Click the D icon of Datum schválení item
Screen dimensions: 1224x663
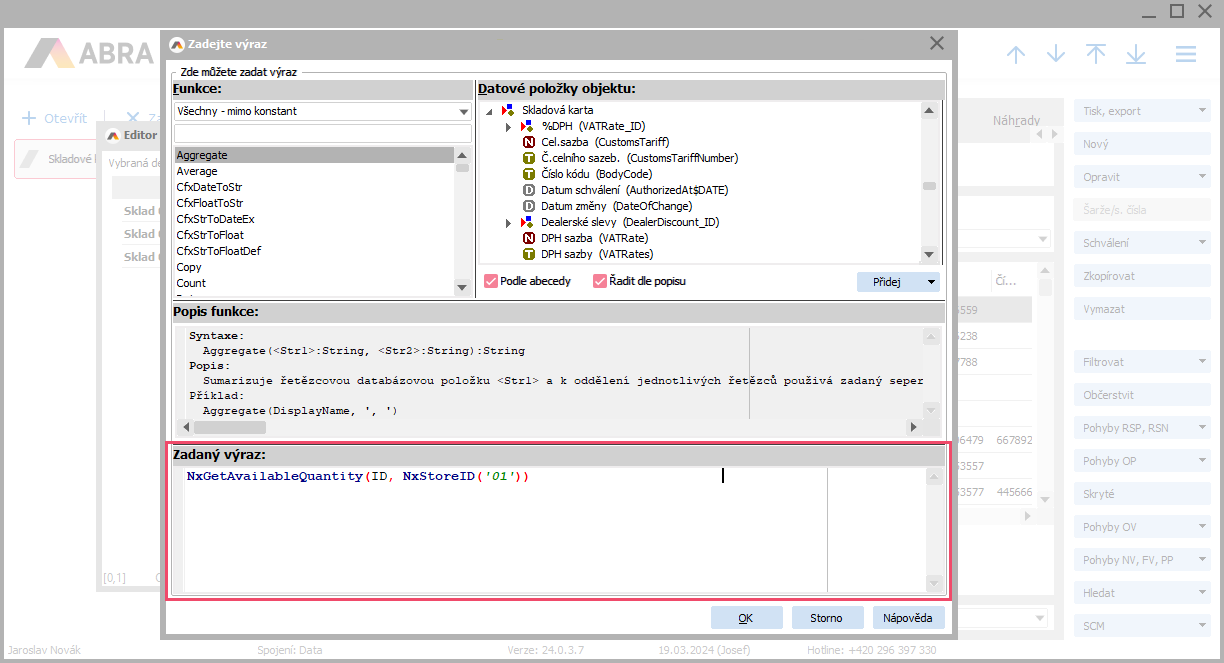(530, 190)
